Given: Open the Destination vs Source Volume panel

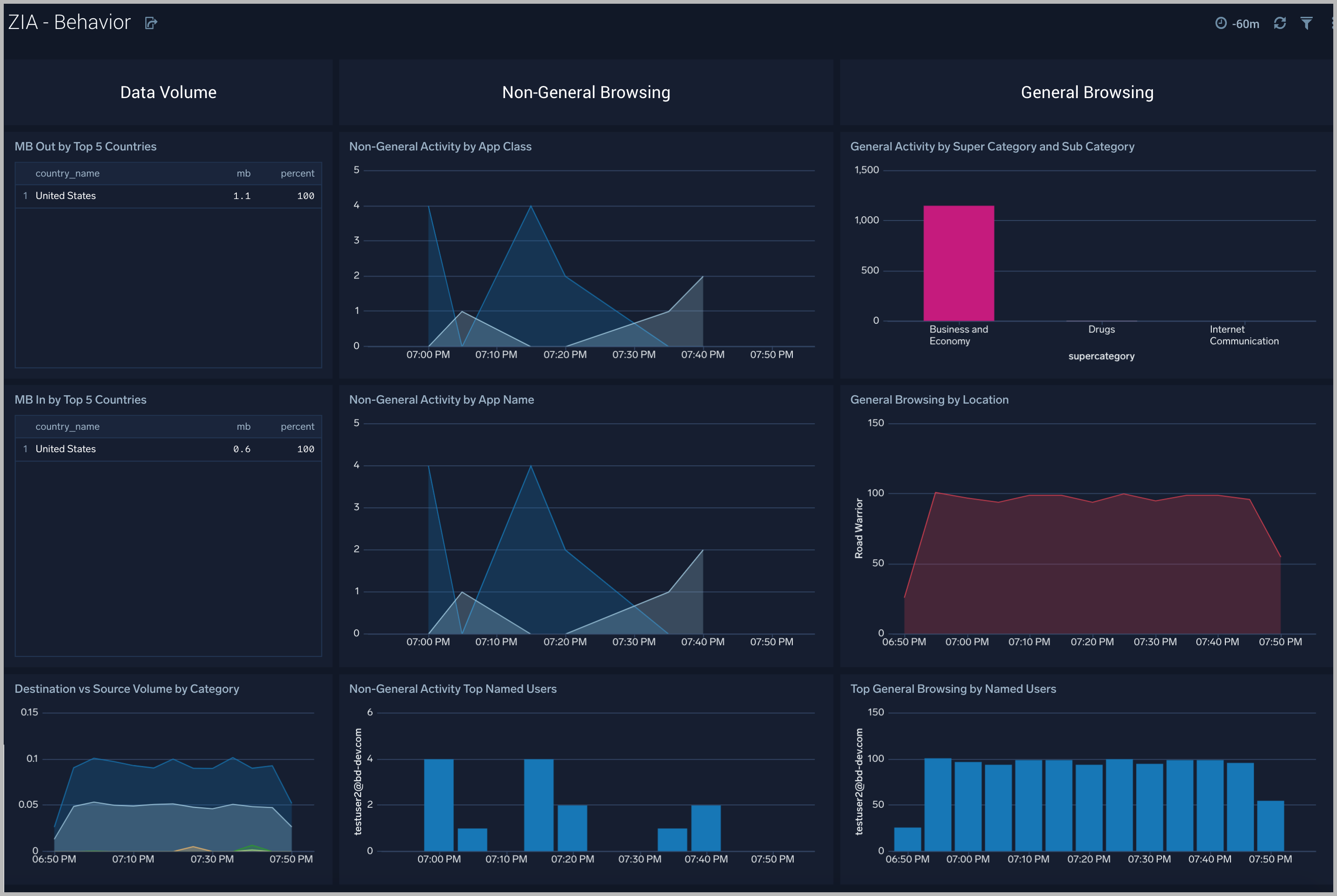Looking at the screenshot, I should 127,689.
